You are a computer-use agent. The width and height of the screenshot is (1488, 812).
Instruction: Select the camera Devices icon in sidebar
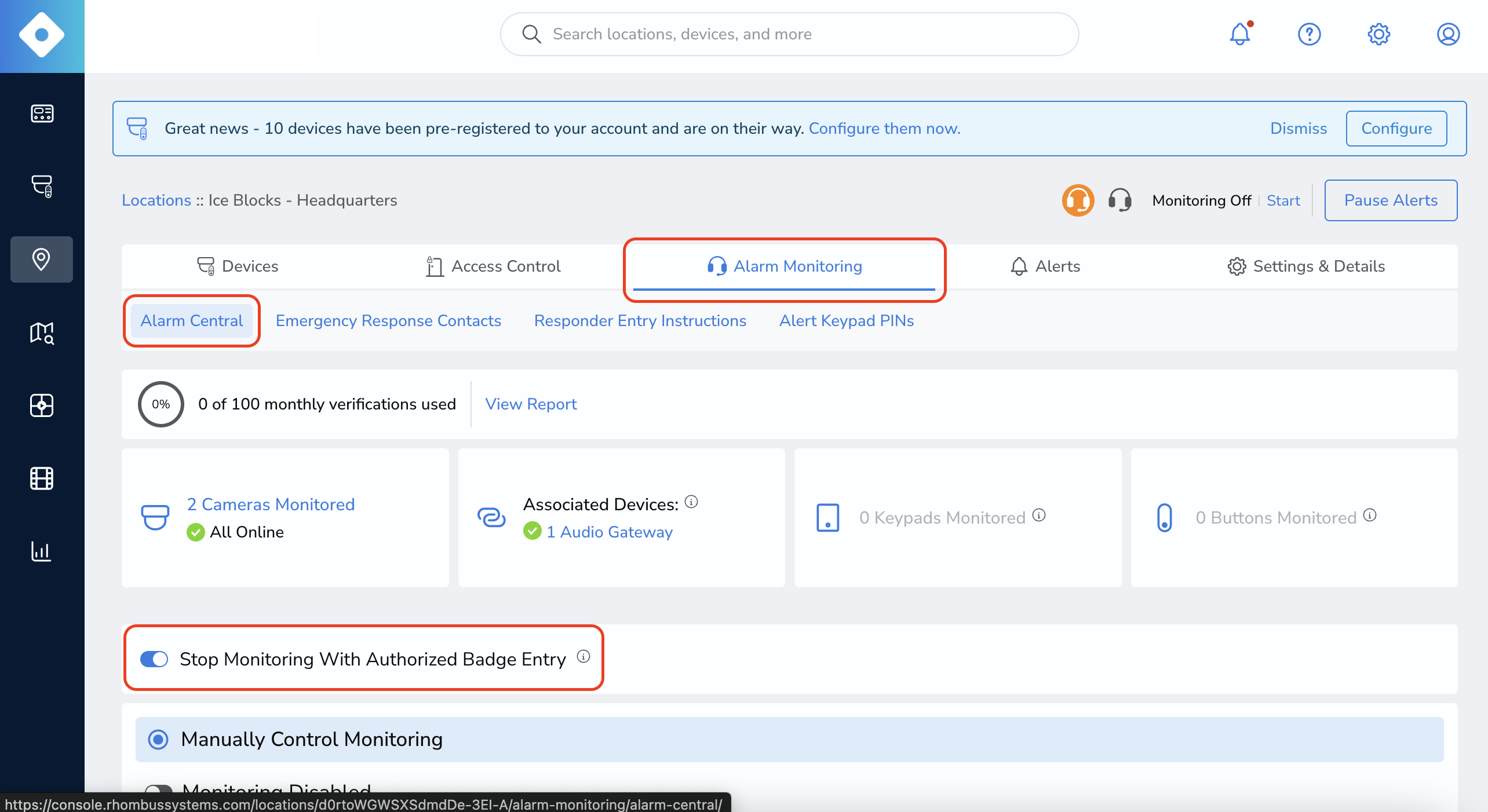[x=41, y=186]
